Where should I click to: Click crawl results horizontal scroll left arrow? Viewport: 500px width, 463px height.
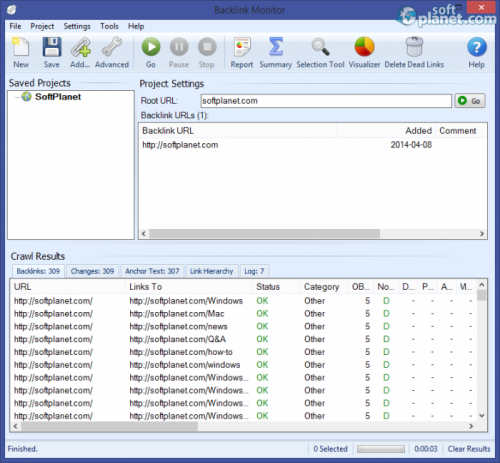click(15, 426)
